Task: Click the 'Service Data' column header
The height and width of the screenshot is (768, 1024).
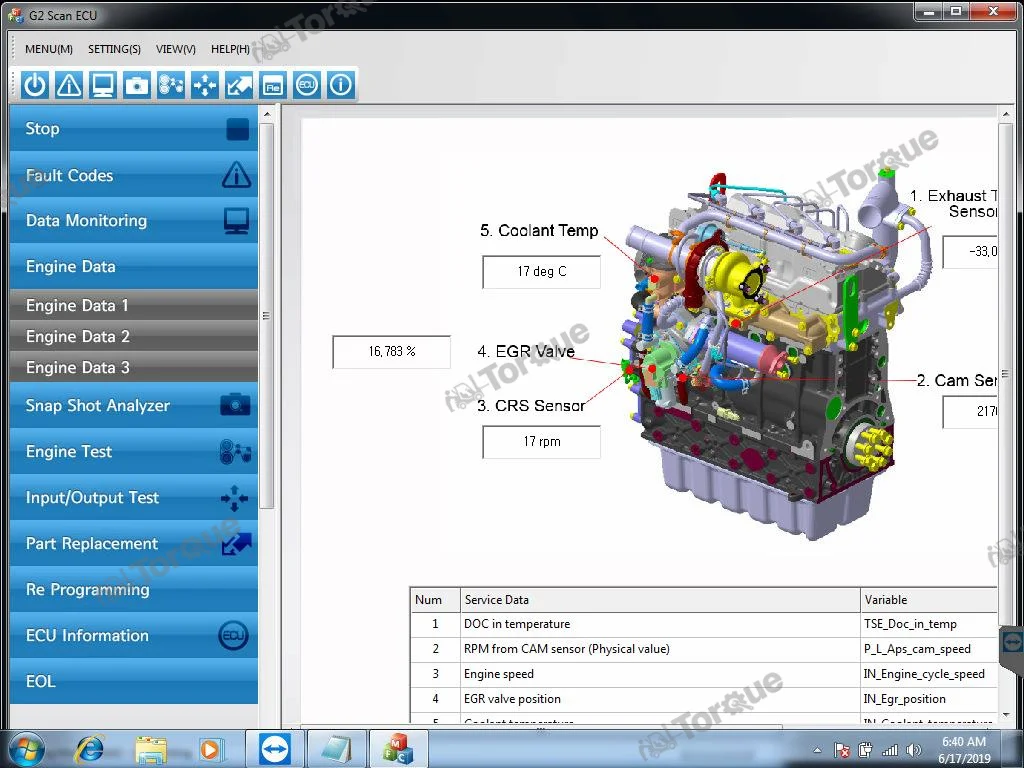Action: click(660, 600)
